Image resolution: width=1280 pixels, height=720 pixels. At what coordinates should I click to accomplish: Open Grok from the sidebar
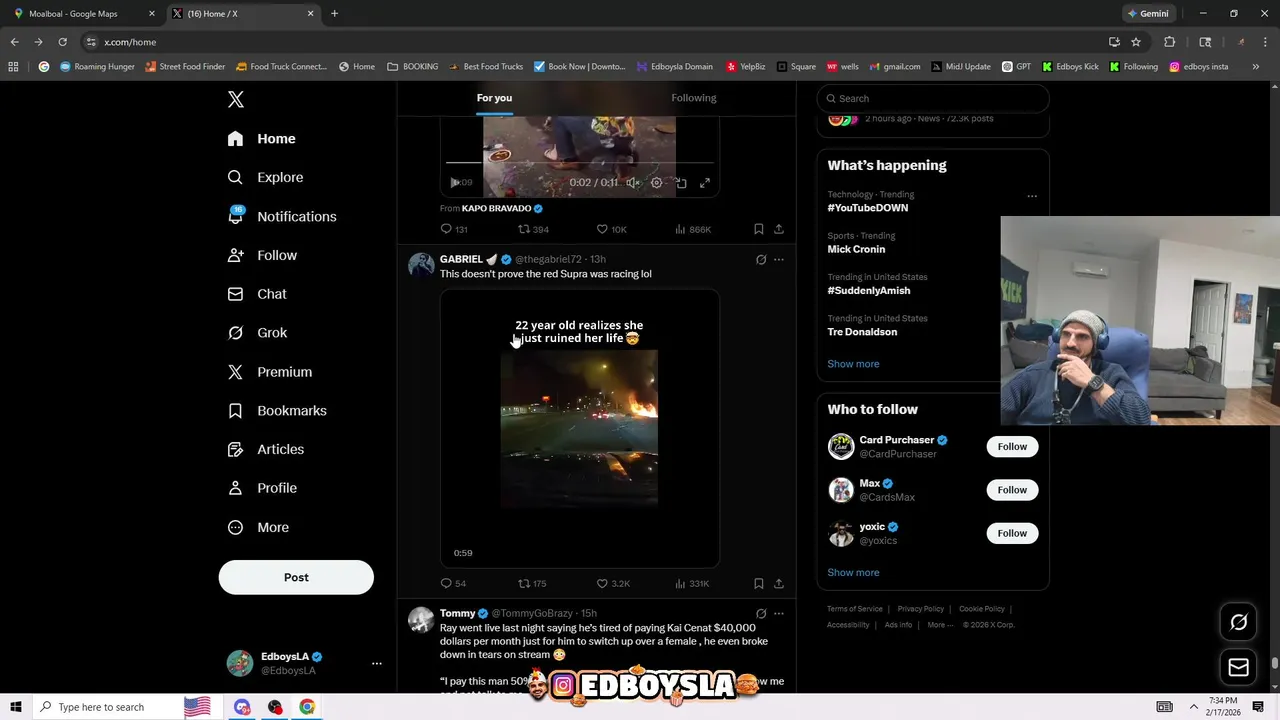pos(258,333)
